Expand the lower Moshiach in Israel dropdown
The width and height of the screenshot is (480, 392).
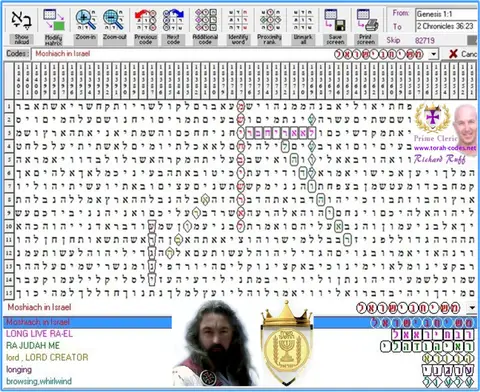[x=472, y=307]
